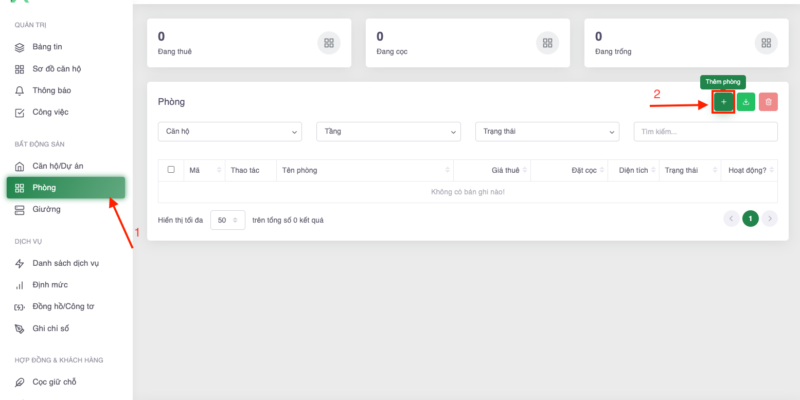
Task: Open Giường menu item
Action: tap(46, 209)
